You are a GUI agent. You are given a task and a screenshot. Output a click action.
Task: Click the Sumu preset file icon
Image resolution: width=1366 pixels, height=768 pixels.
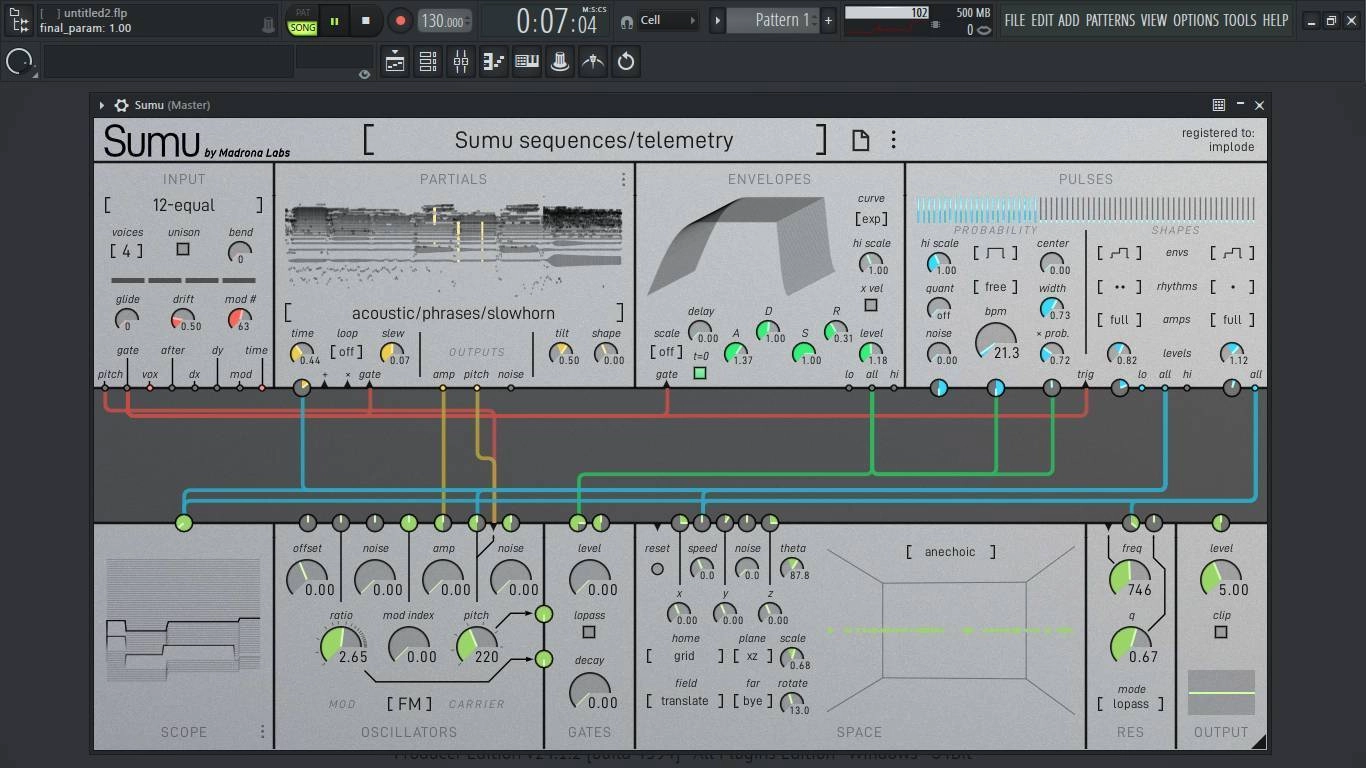pos(860,140)
